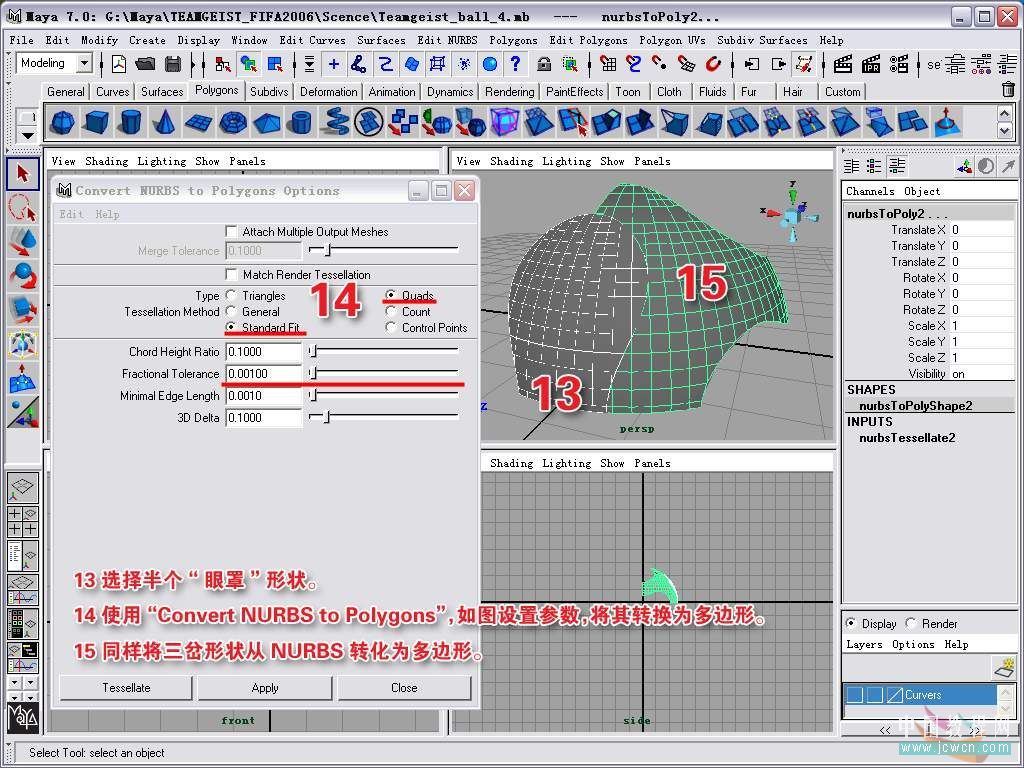The height and width of the screenshot is (768, 1024).
Task: Open perspective viewport Shading menu
Action: (511, 161)
